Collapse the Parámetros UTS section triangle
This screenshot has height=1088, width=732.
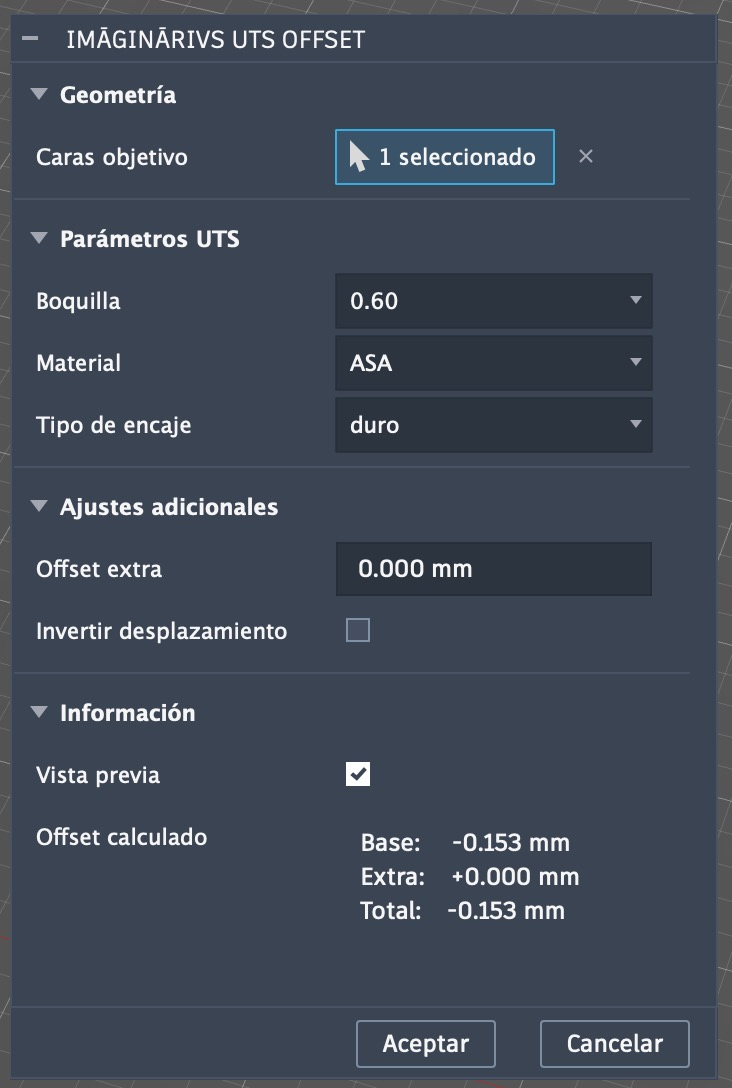click(39, 239)
